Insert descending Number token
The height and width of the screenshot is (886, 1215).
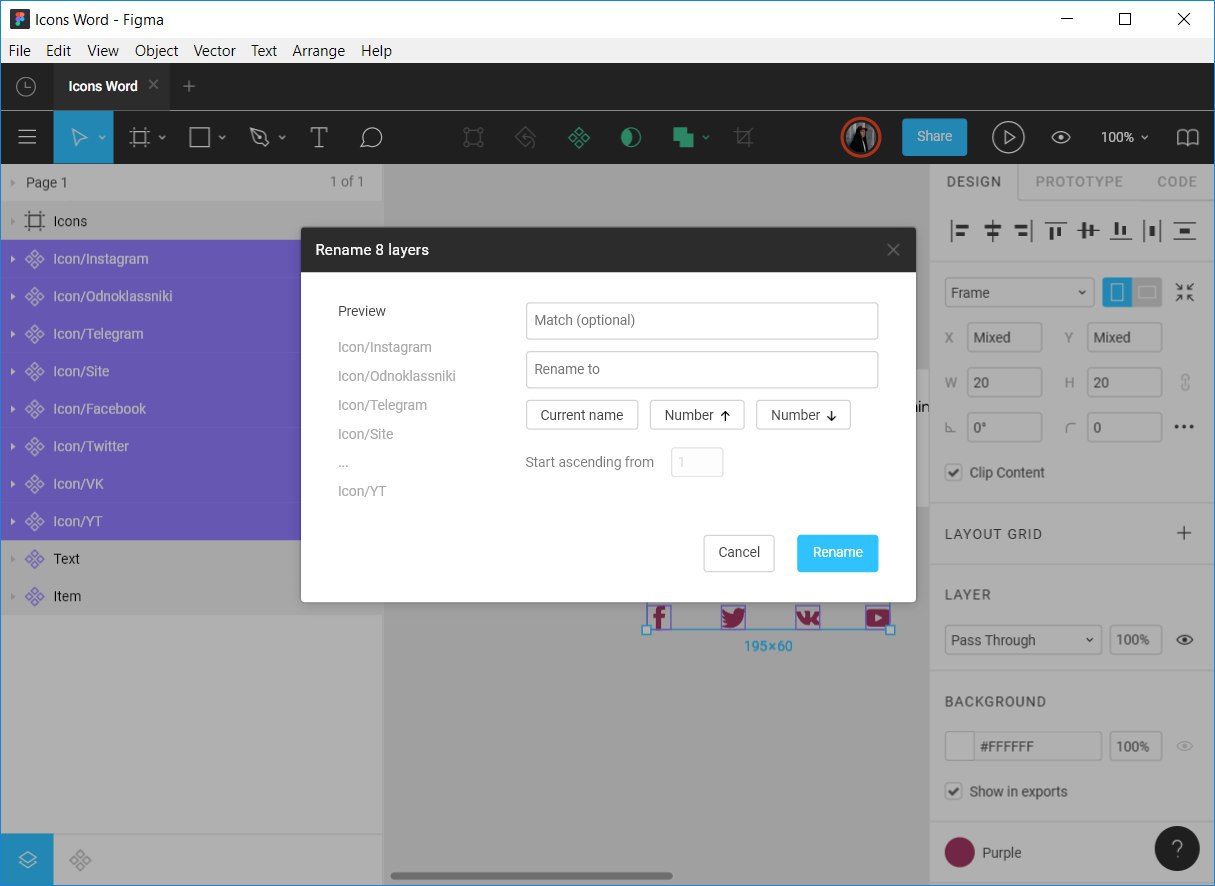pos(804,415)
